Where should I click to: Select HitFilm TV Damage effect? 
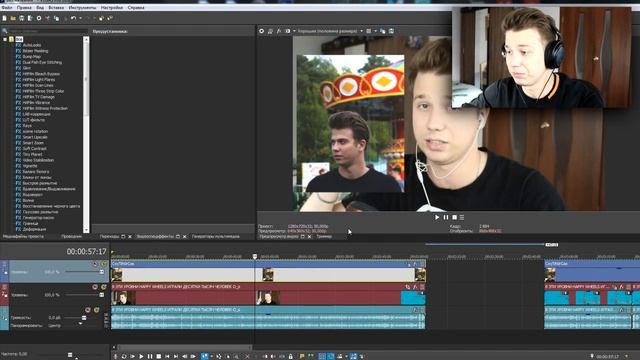click(x=38, y=97)
